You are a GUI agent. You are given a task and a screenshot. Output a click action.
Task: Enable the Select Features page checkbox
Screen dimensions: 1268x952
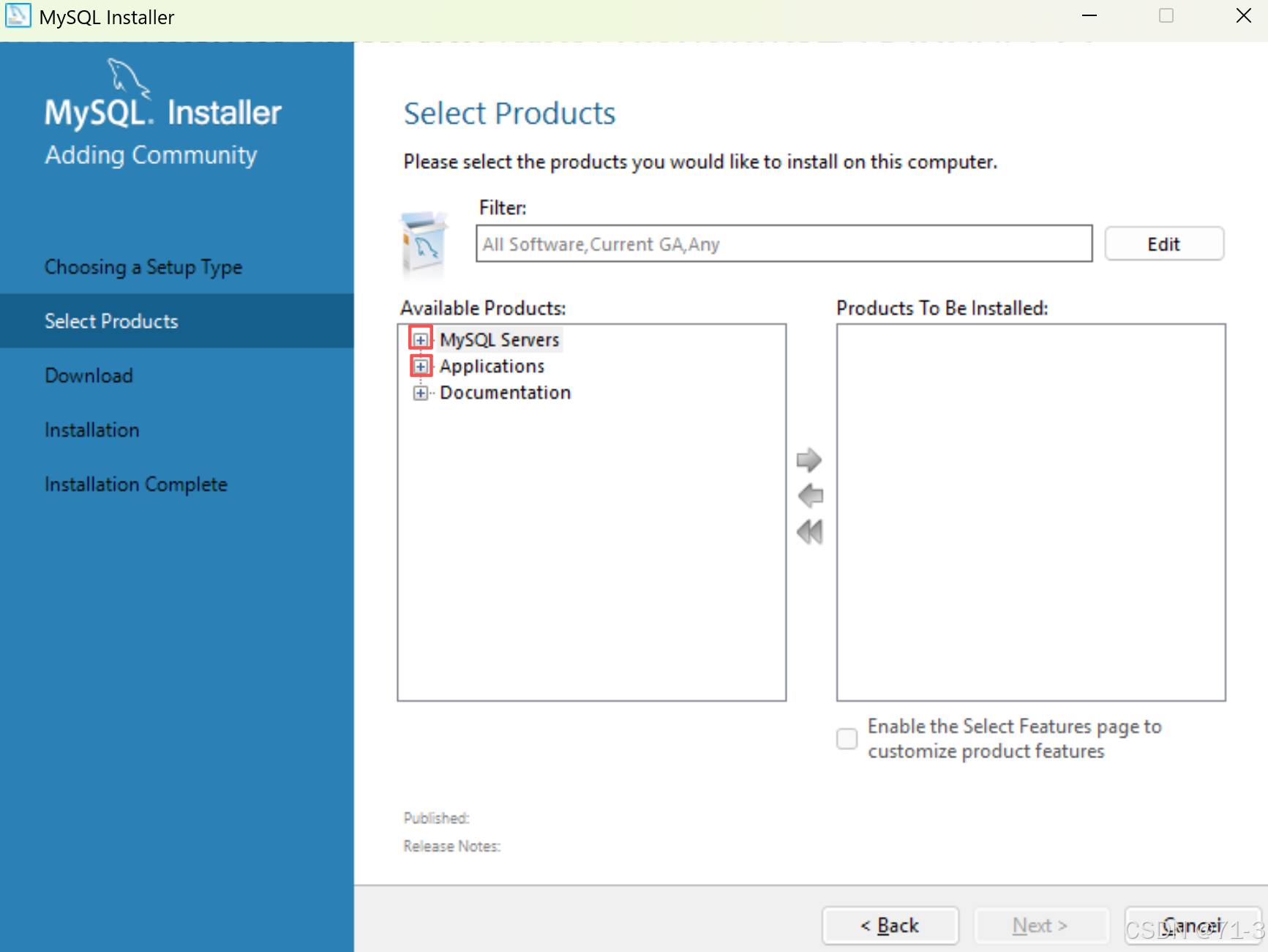(847, 738)
